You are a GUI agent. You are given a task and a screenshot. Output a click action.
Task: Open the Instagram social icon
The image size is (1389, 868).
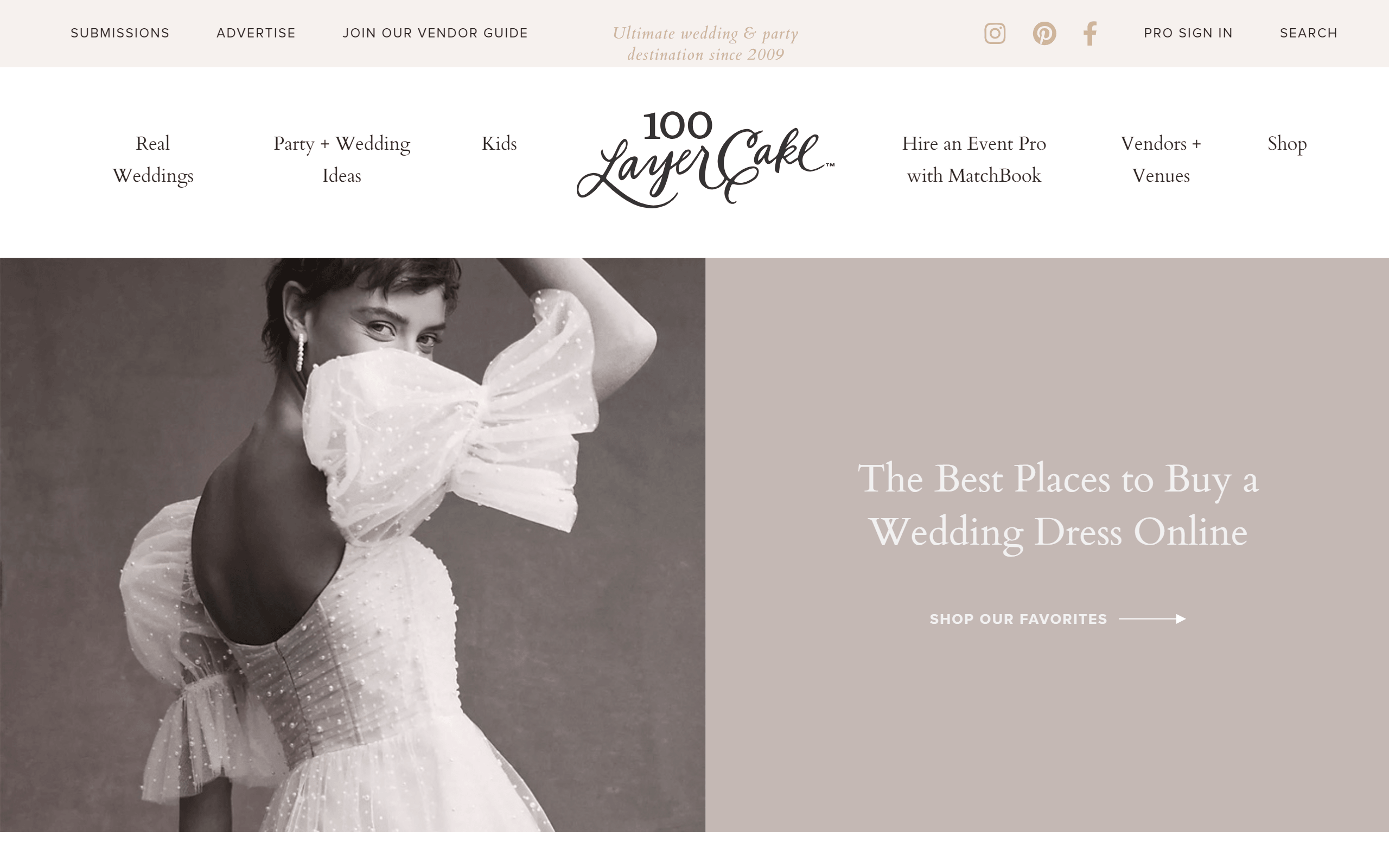pos(995,33)
